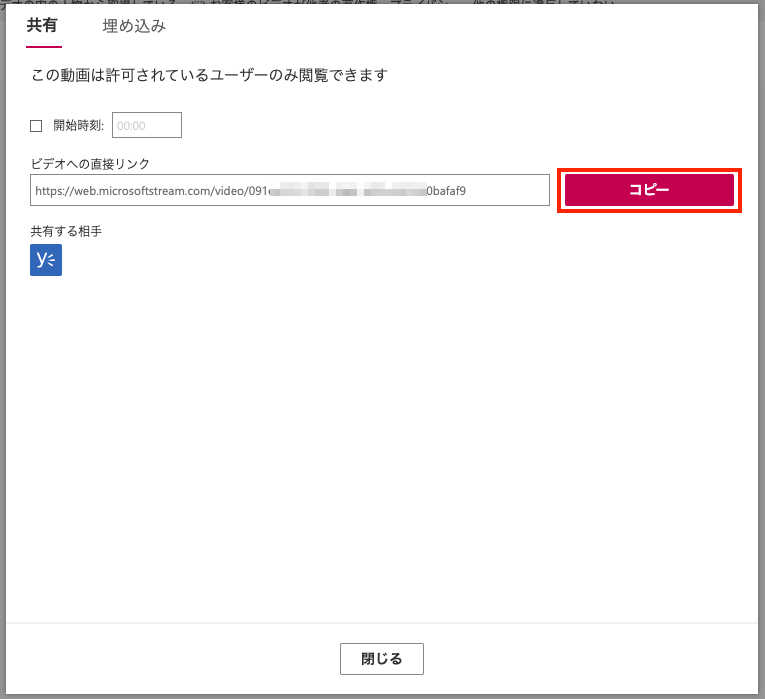The image size is (765, 699).
Task: Focus the 00:00 start time field
Action: point(147,125)
